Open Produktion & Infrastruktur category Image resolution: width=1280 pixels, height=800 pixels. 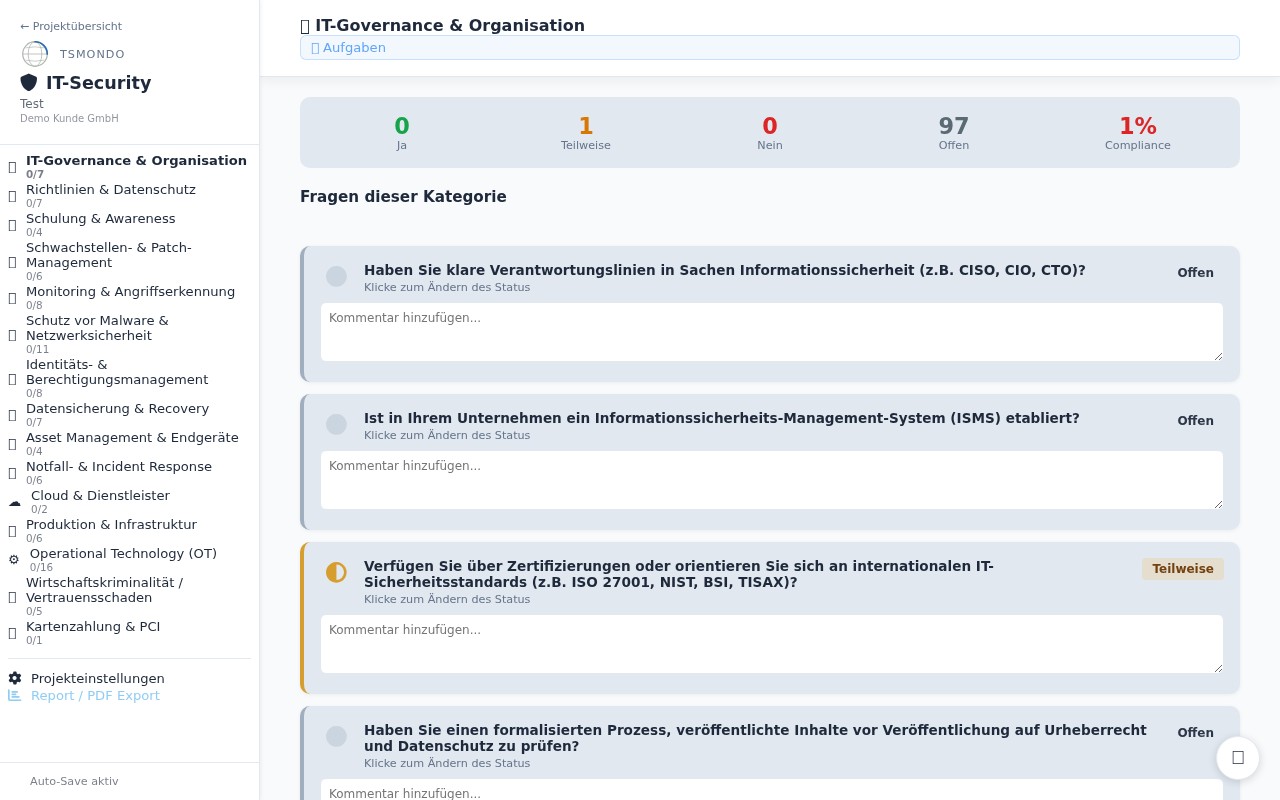tap(130, 531)
